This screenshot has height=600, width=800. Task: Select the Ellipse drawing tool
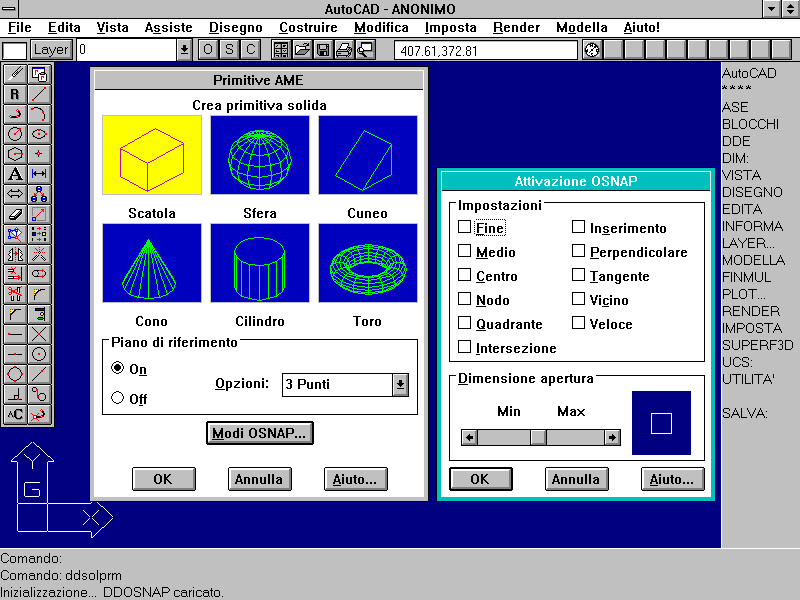pyautogui.click(x=39, y=134)
